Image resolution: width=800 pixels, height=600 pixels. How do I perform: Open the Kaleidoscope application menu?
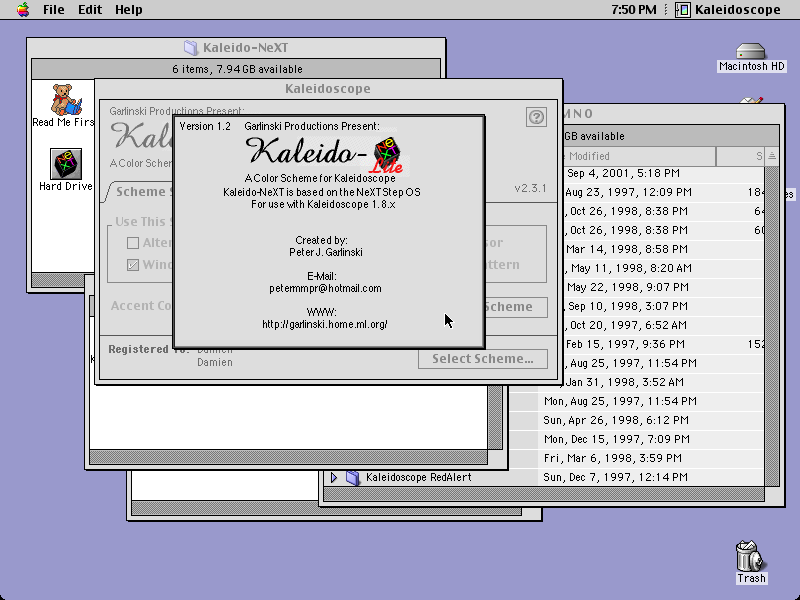pos(728,9)
